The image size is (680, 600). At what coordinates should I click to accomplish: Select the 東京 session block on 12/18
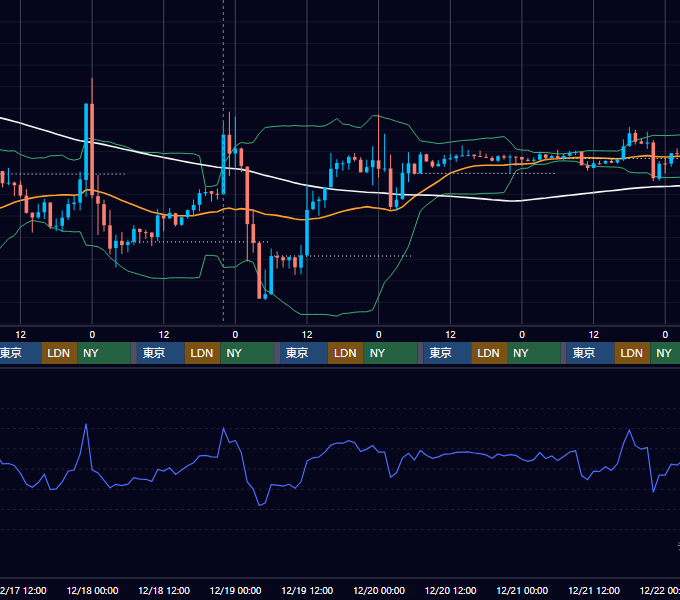(x=160, y=353)
